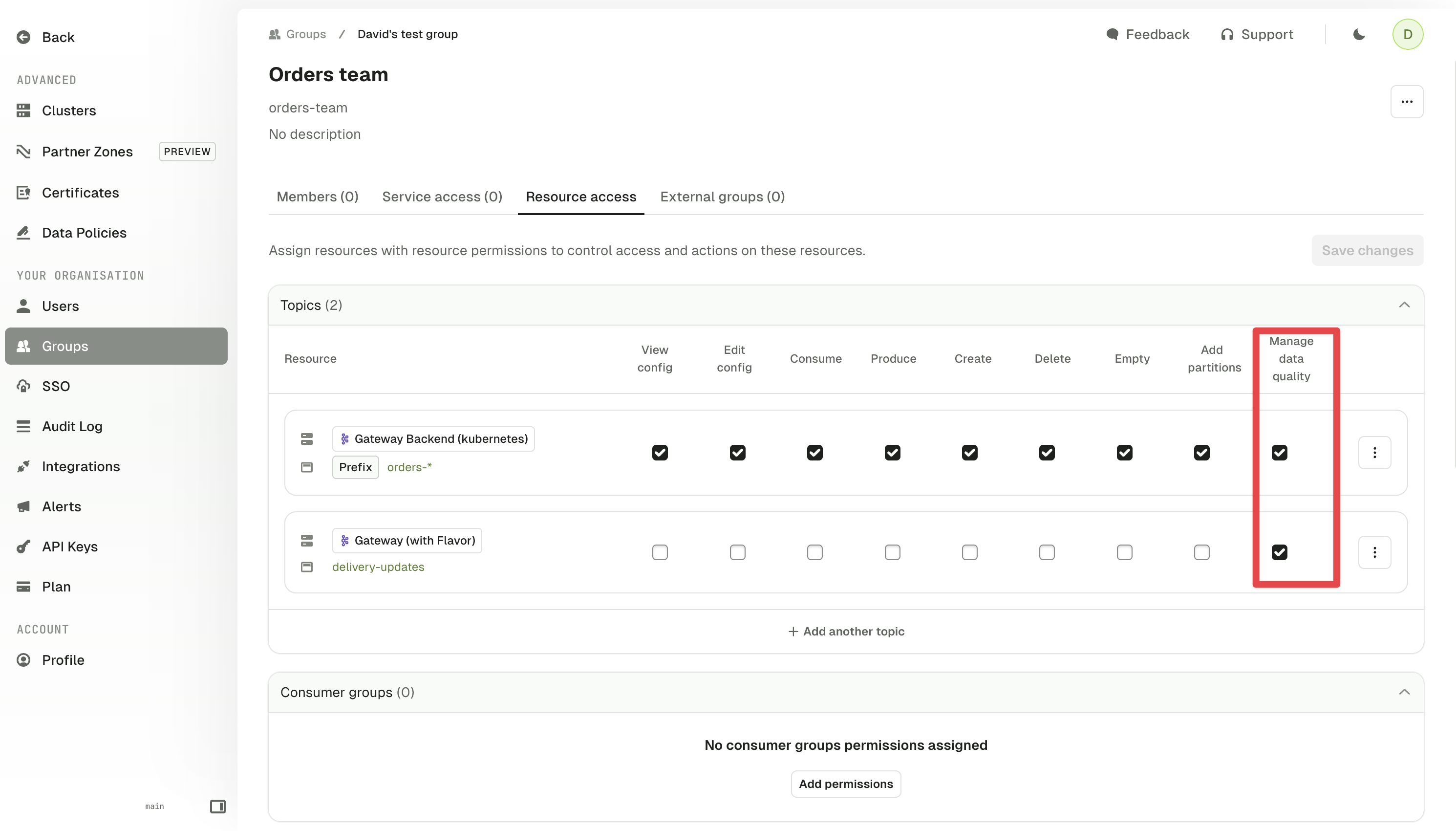Click topic icon beside delivery-updates
1456x831 pixels.
coord(307,567)
